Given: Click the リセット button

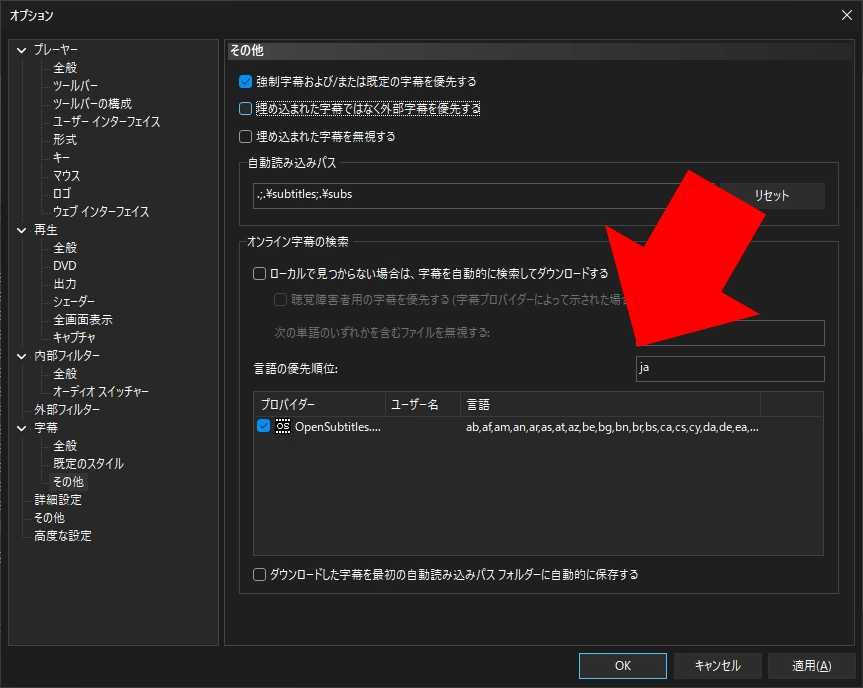Looking at the screenshot, I should pyautogui.click(x=772, y=195).
